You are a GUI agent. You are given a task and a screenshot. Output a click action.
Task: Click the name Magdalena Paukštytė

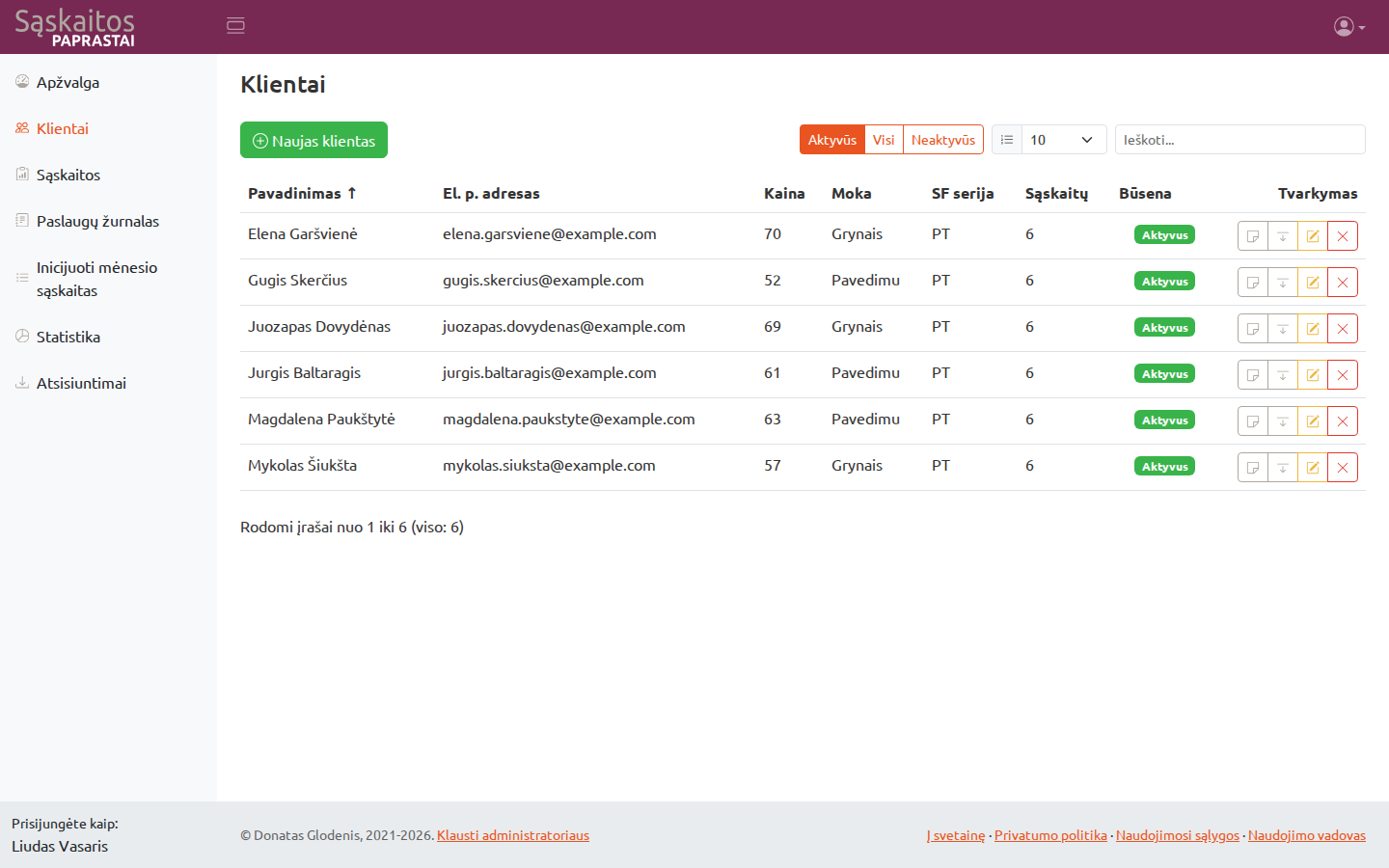(x=321, y=420)
